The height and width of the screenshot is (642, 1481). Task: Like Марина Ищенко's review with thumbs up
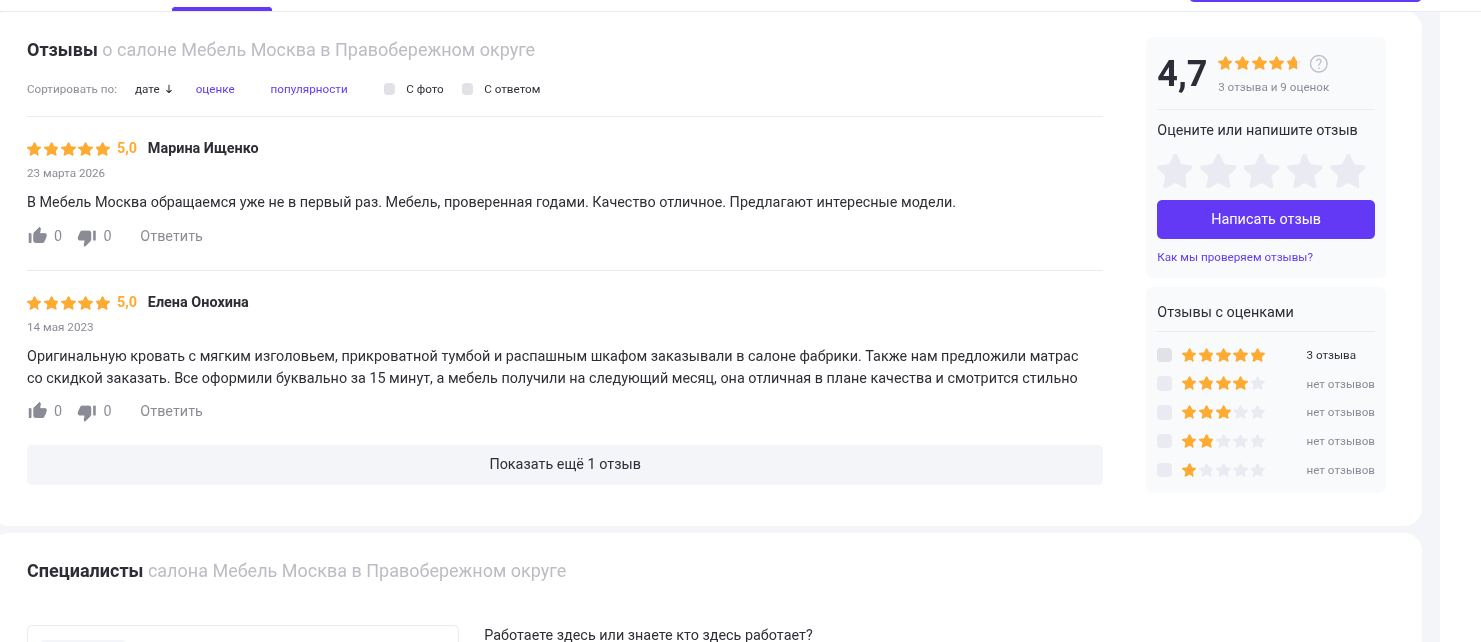coord(38,236)
